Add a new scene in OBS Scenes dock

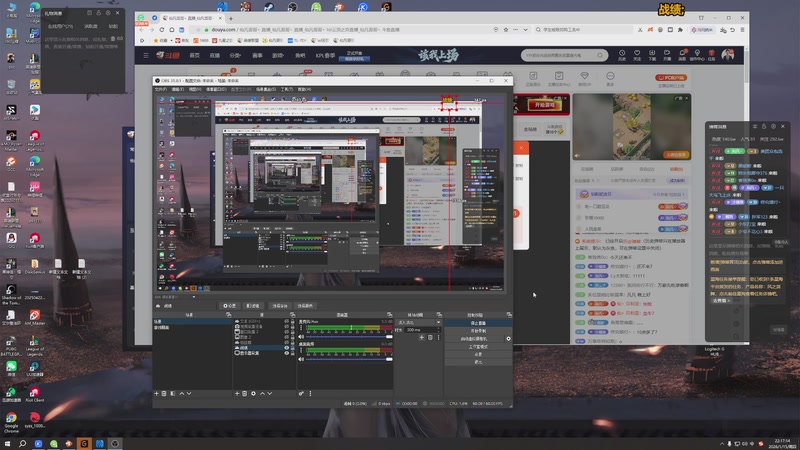point(156,393)
